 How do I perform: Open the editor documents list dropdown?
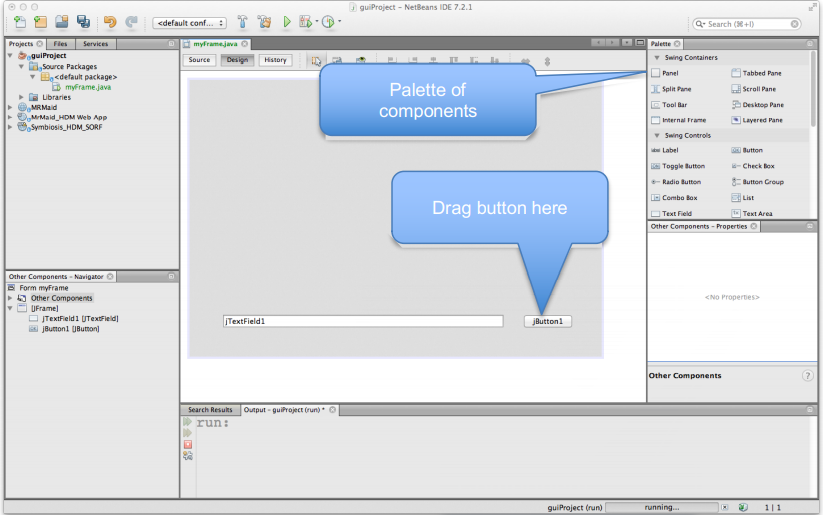pos(627,43)
